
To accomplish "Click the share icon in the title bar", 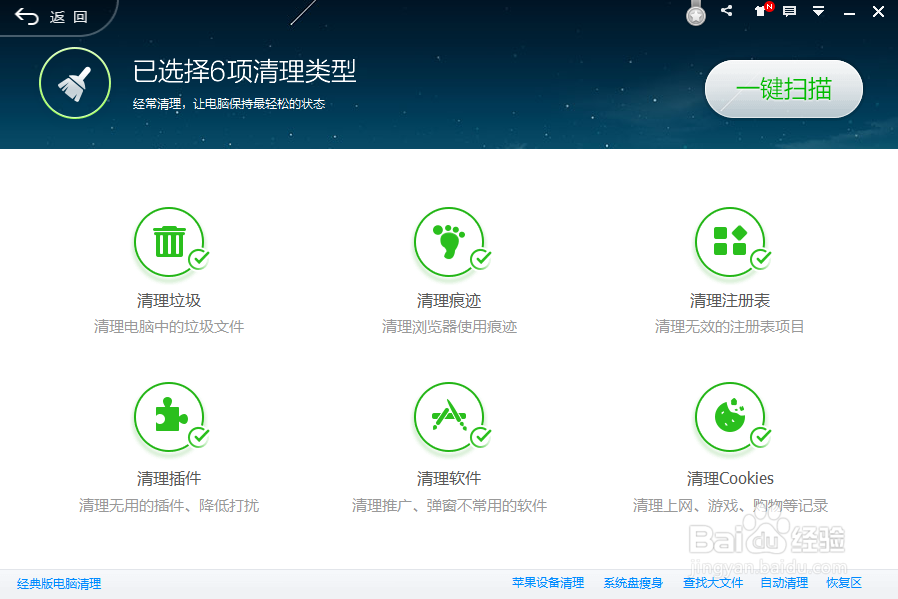I will [x=726, y=11].
